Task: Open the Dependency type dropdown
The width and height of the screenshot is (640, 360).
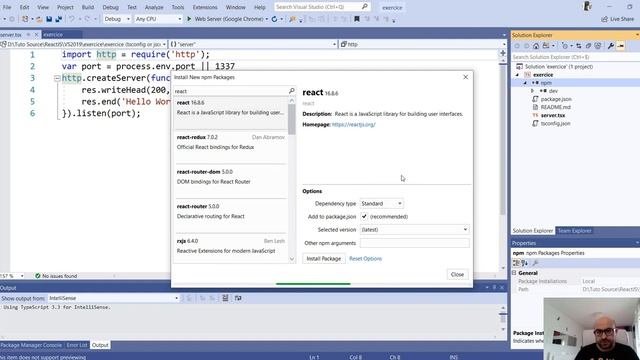Action: pyautogui.click(x=382, y=203)
